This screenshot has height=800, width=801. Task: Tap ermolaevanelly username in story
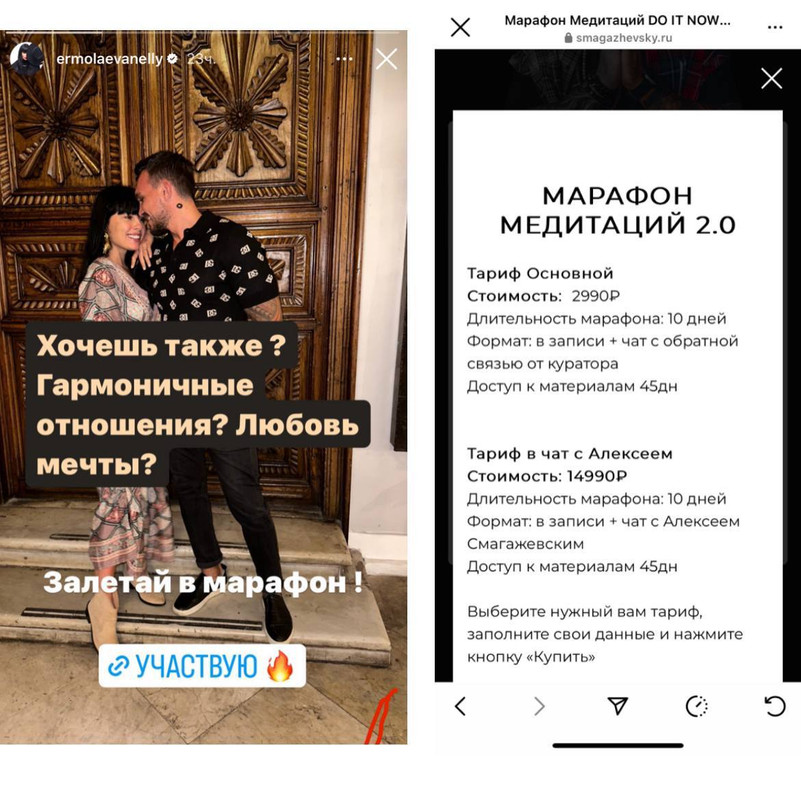109,59
